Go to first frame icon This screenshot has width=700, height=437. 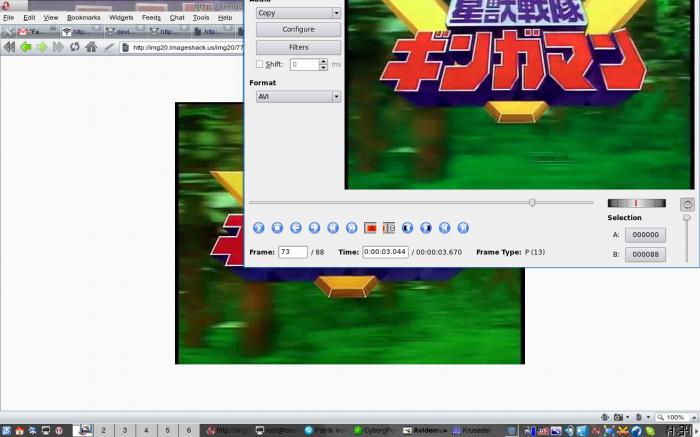445,228
